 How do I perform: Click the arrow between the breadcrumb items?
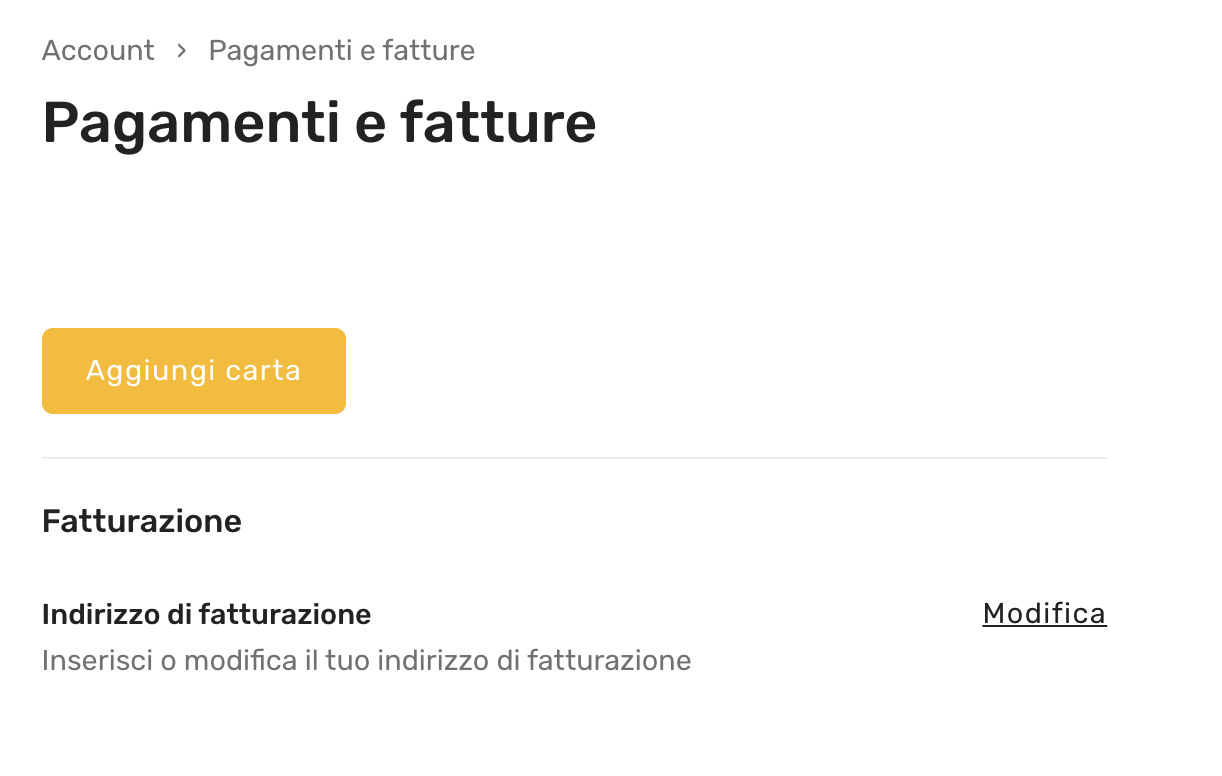coord(182,50)
